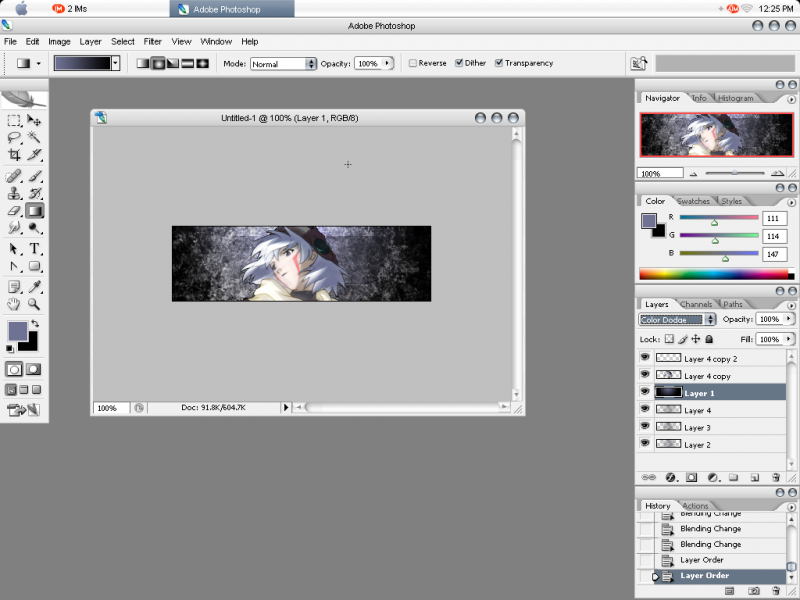Open document status bar menu arrow
Image resolution: width=800 pixels, height=600 pixels.
pos(286,407)
